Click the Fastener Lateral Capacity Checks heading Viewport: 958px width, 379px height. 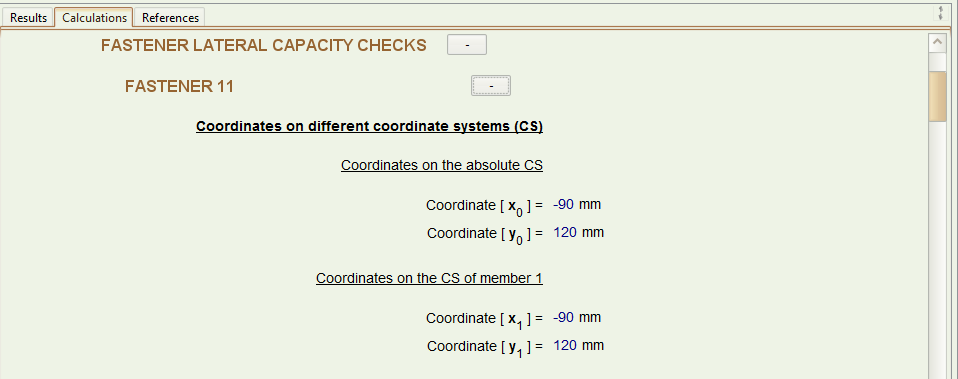263,45
